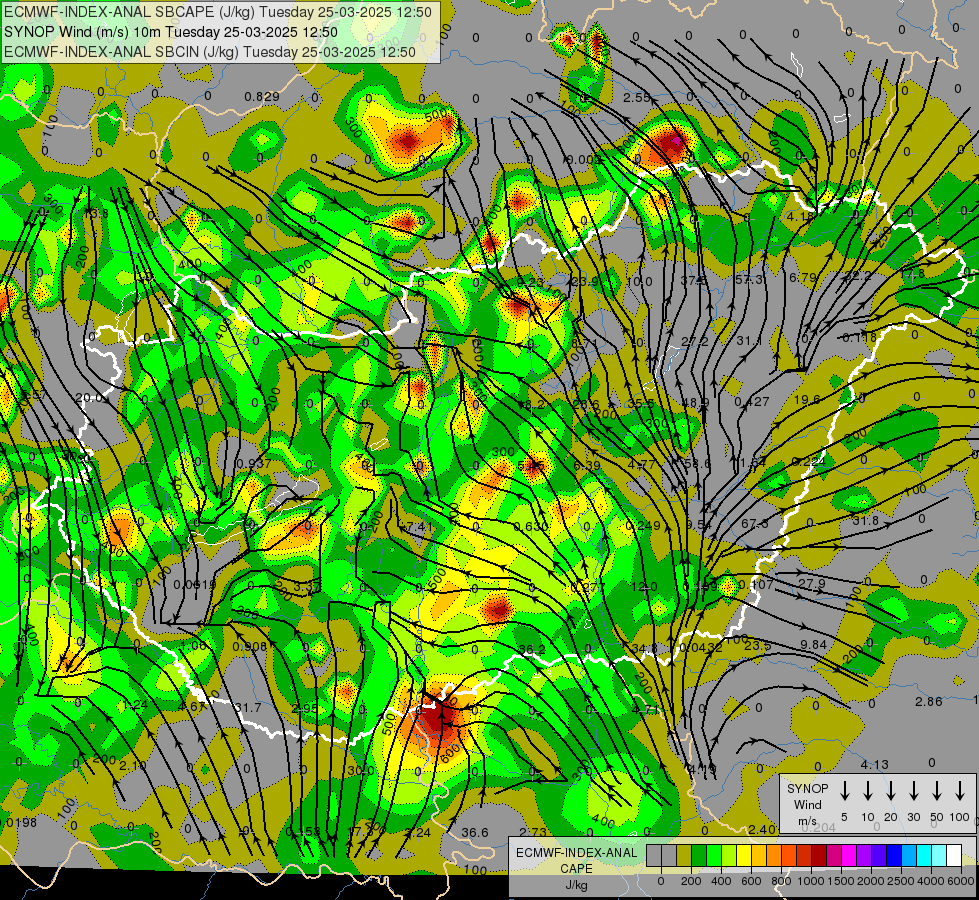
Task: Click the SBCAPE title line in header
Action: tap(217, 12)
